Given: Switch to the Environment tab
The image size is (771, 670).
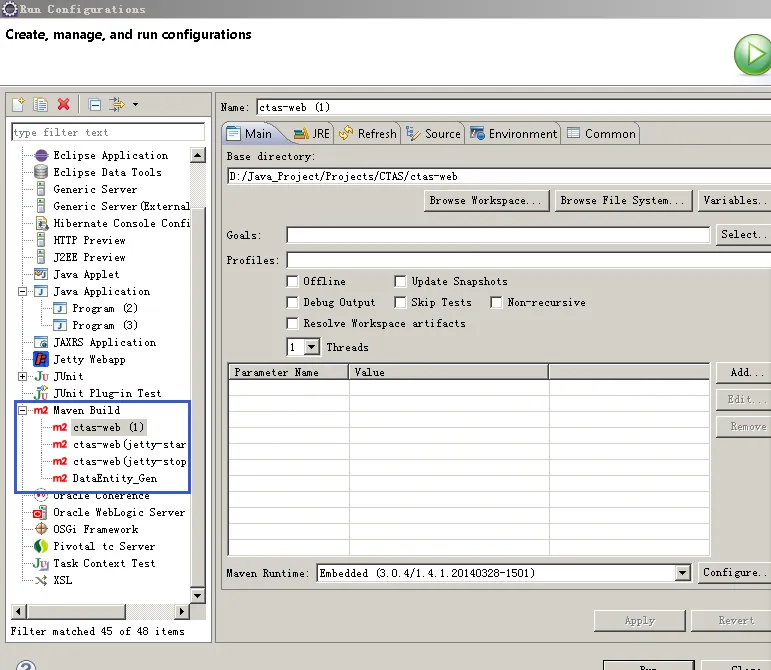Looking at the screenshot, I should coord(513,134).
